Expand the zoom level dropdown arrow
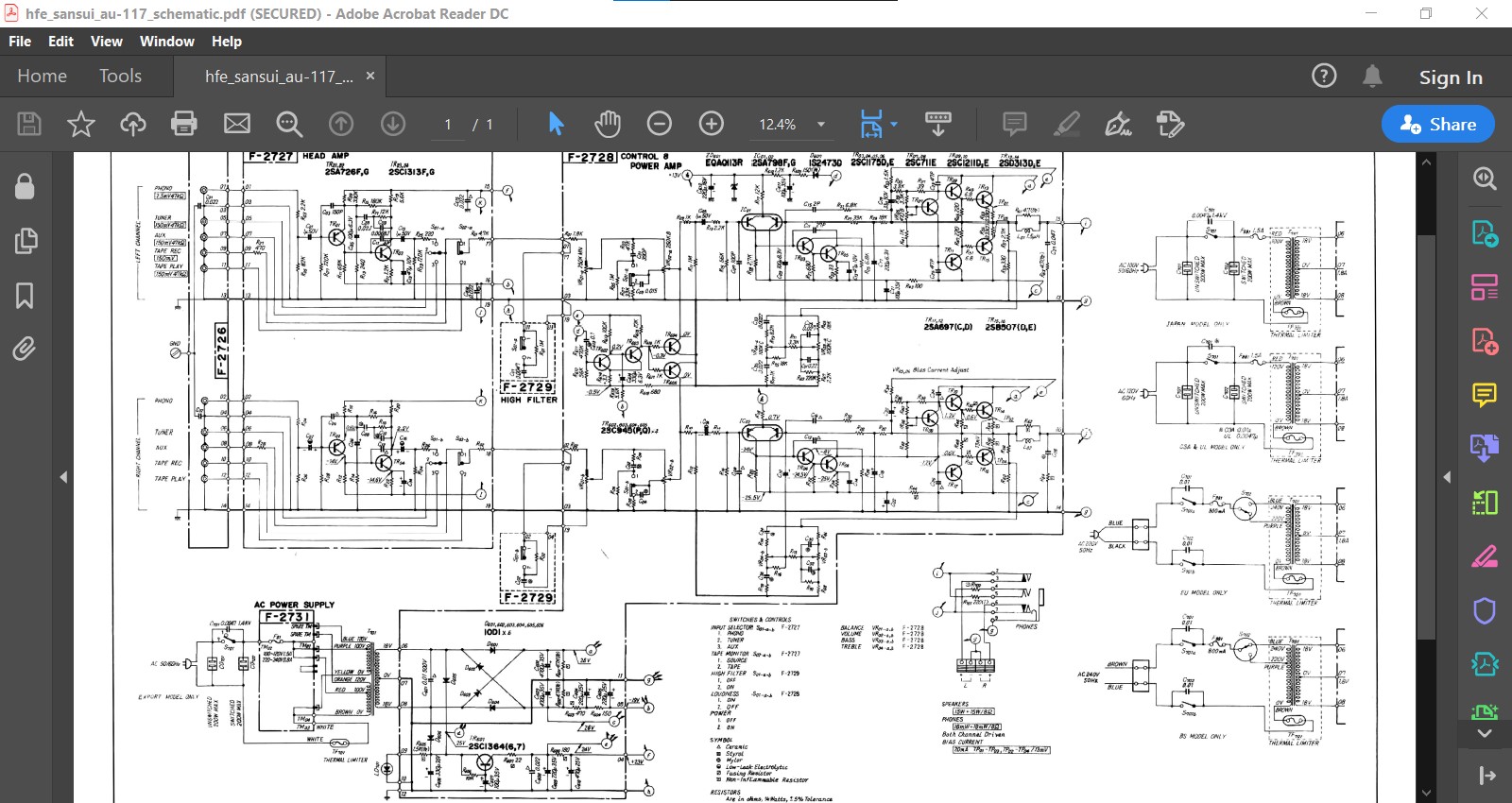 [x=821, y=125]
